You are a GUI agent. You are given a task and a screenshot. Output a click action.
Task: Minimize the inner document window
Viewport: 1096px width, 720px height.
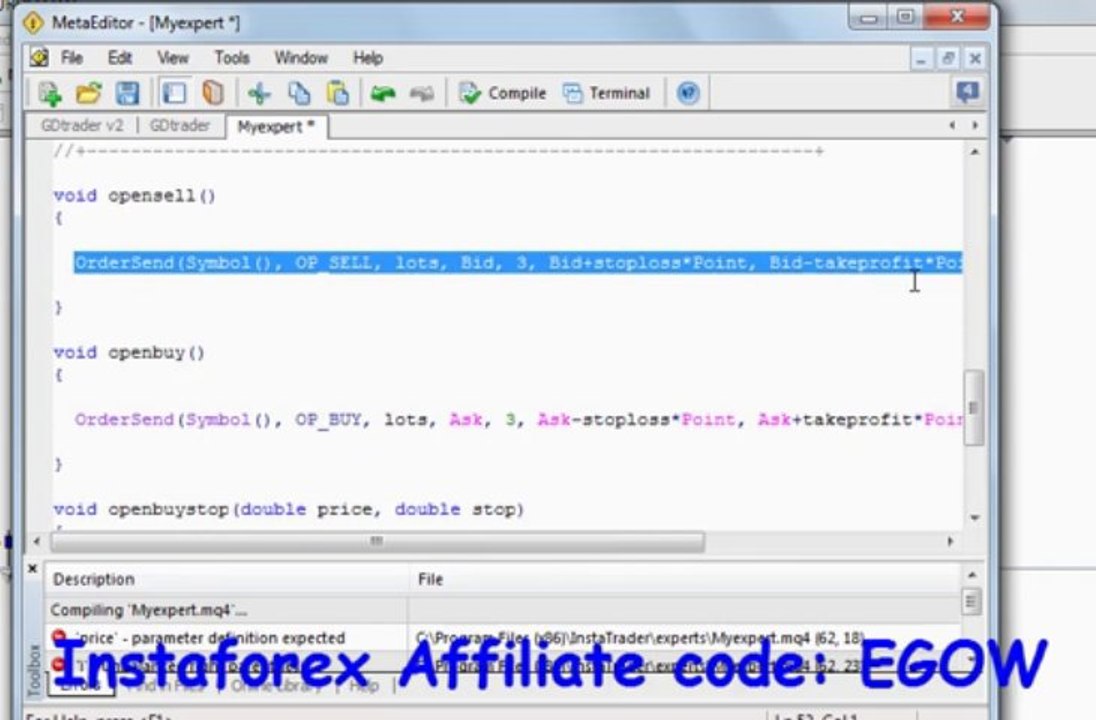[x=921, y=59]
